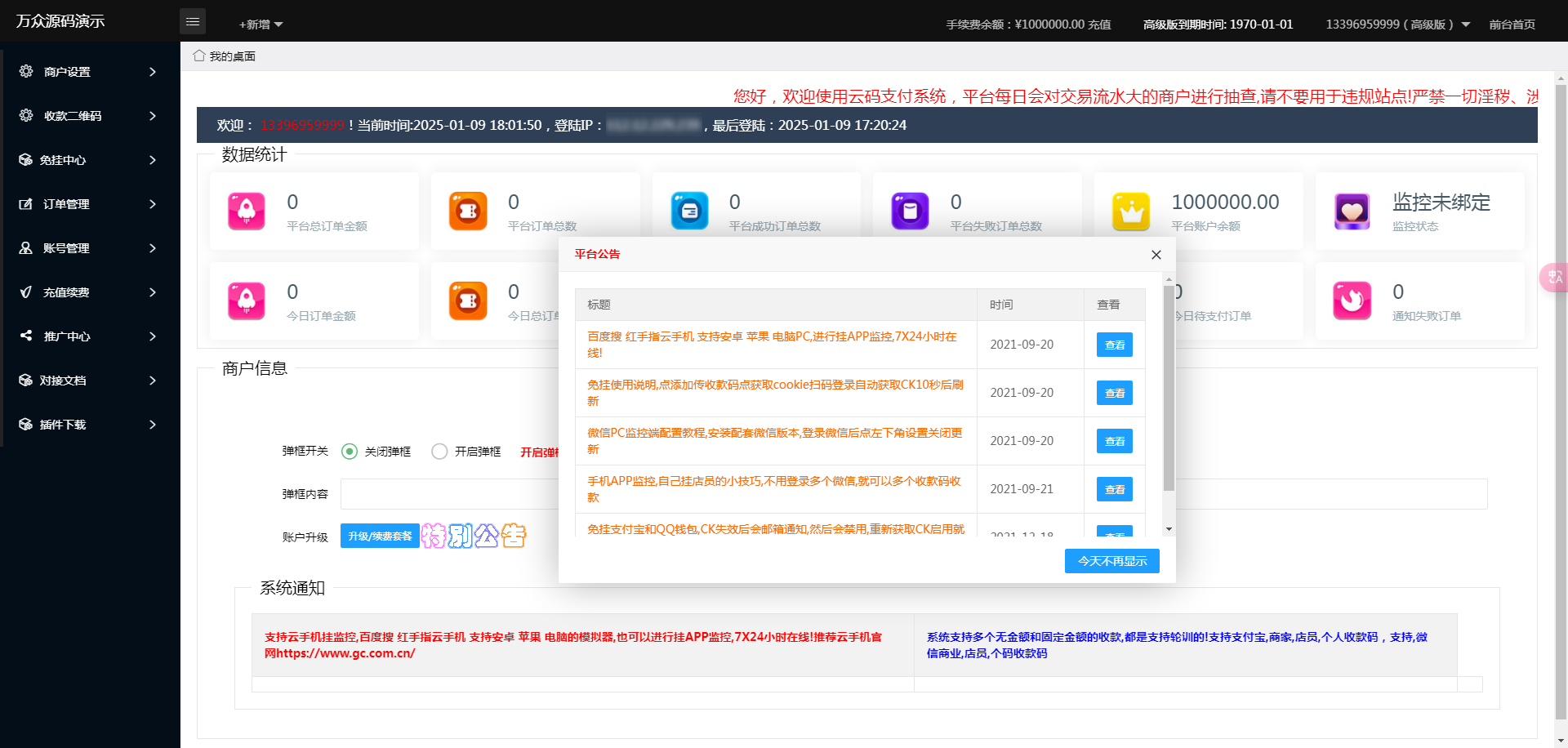Image resolution: width=1568 pixels, height=748 pixels.
Task: Open 订单管理 via its sidebar icon
Action: pos(24,204)
